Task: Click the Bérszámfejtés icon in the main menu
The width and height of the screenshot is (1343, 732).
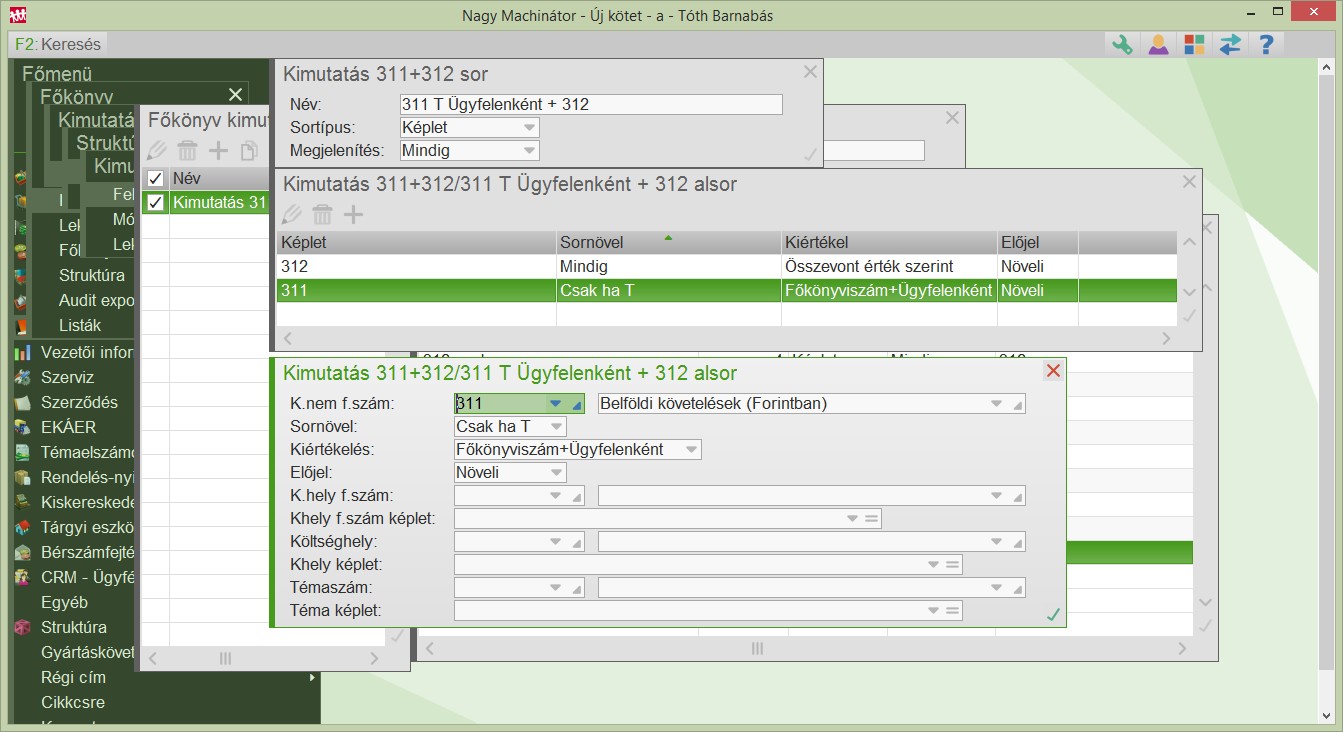Action: (23, 552)
